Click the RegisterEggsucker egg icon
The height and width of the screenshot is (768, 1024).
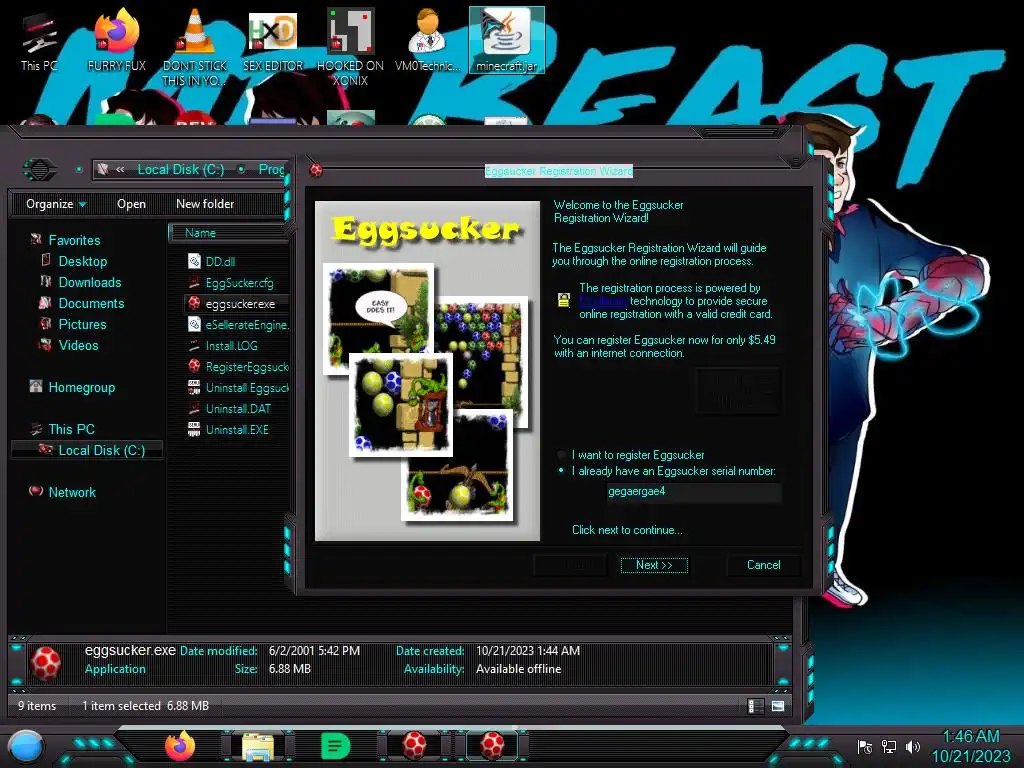pyautogui.click(x=194, y=366)
